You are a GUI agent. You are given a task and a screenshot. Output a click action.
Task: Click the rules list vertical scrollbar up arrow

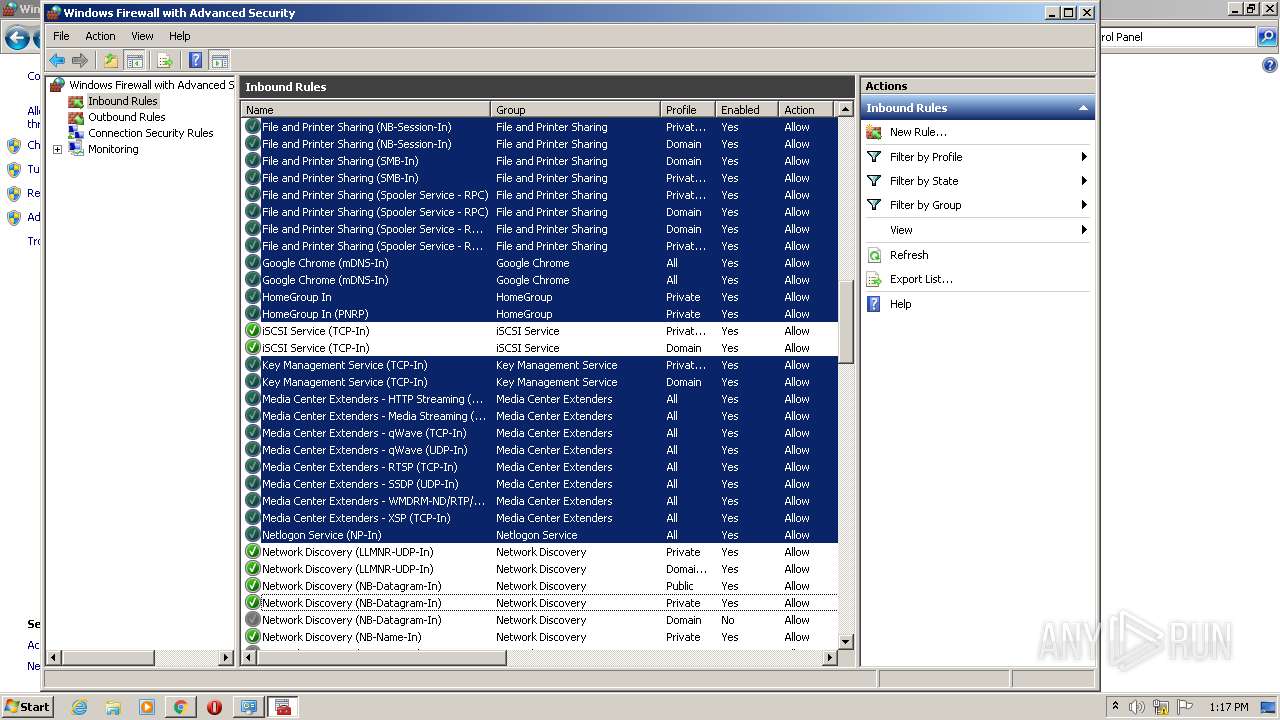coord(846,110)
